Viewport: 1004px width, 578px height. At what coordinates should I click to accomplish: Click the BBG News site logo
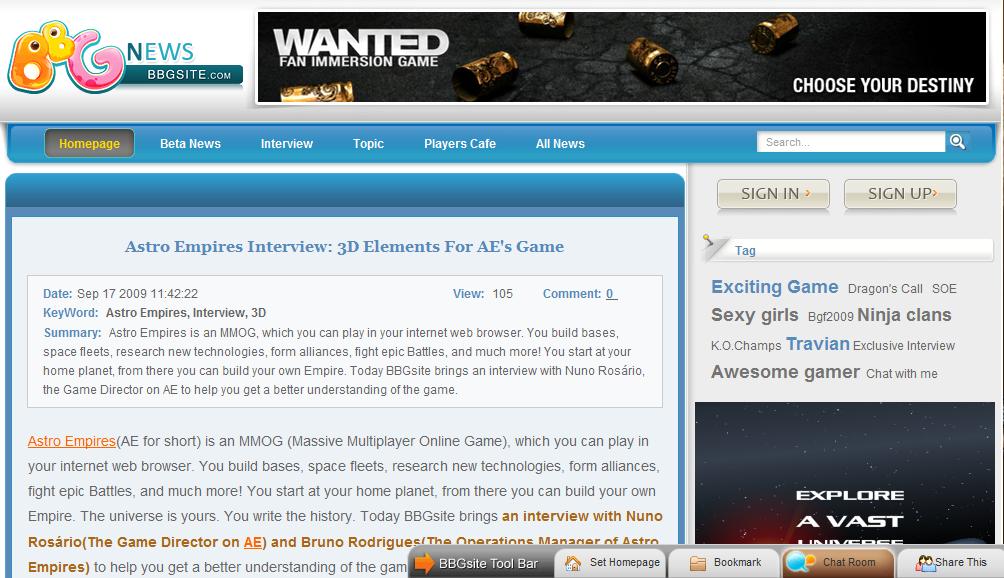point(125,58)
